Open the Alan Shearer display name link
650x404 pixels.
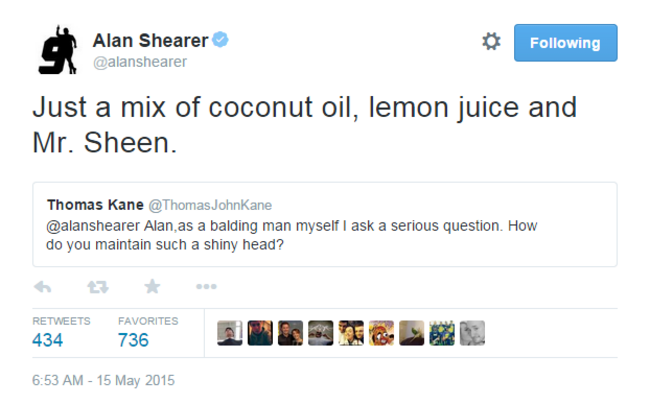pos(150,40)
